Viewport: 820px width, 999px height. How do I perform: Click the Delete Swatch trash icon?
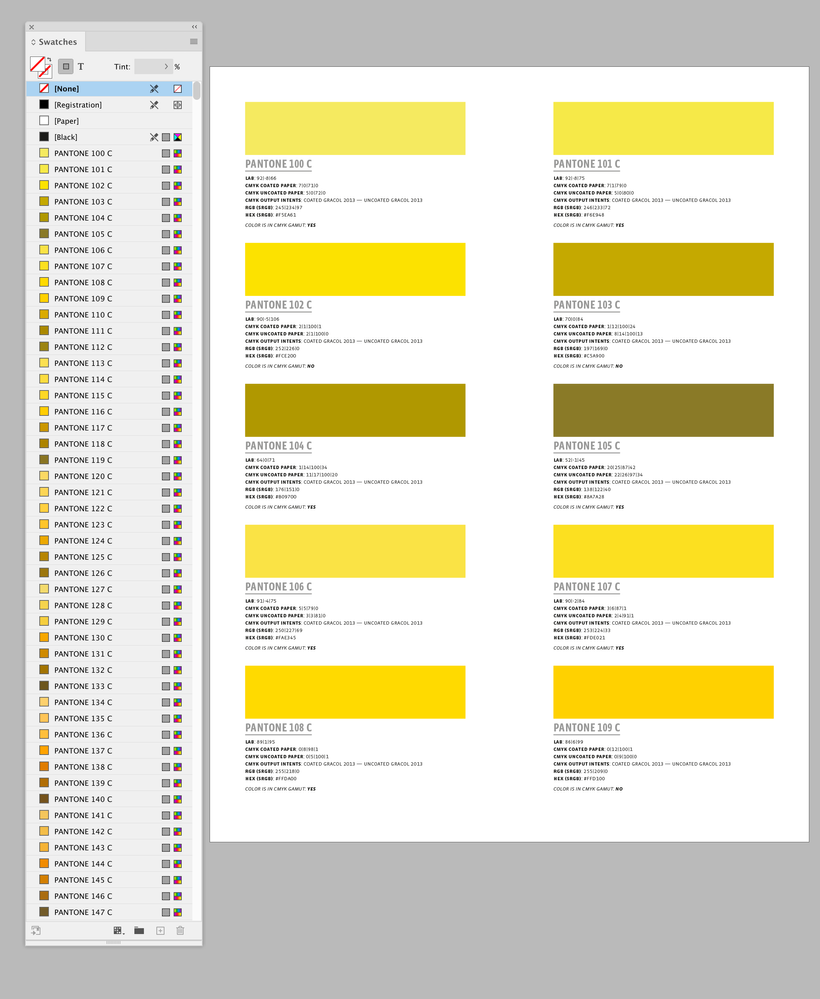click(x=181, y=930)
